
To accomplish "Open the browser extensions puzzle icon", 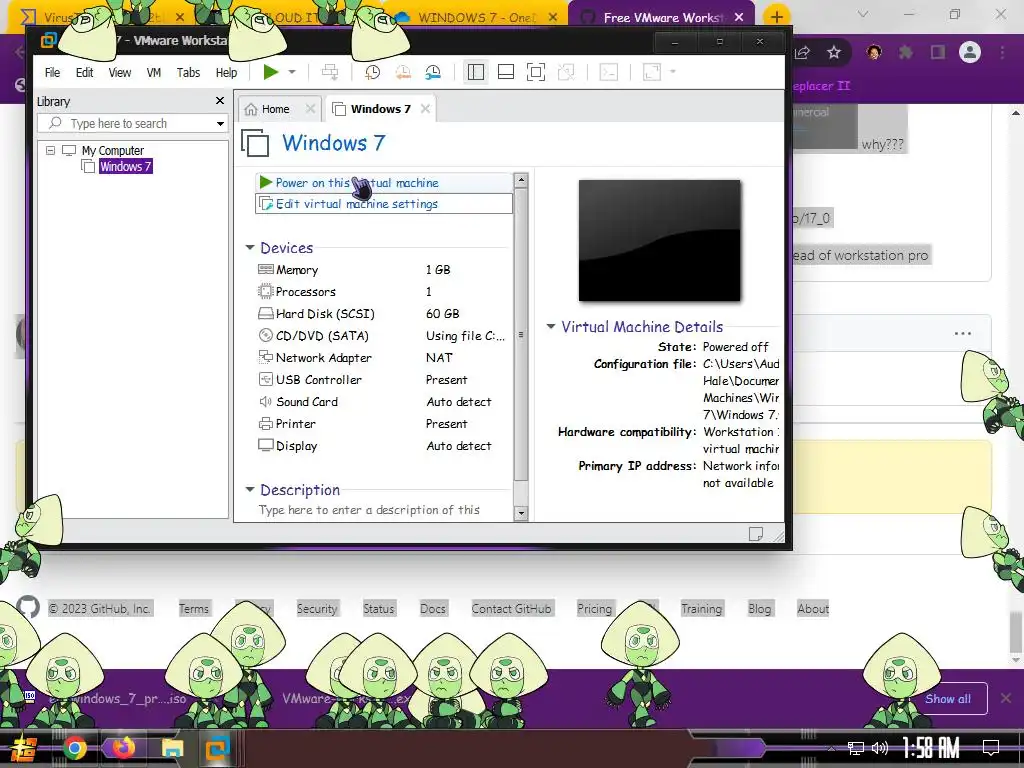I will coord(905,52).
